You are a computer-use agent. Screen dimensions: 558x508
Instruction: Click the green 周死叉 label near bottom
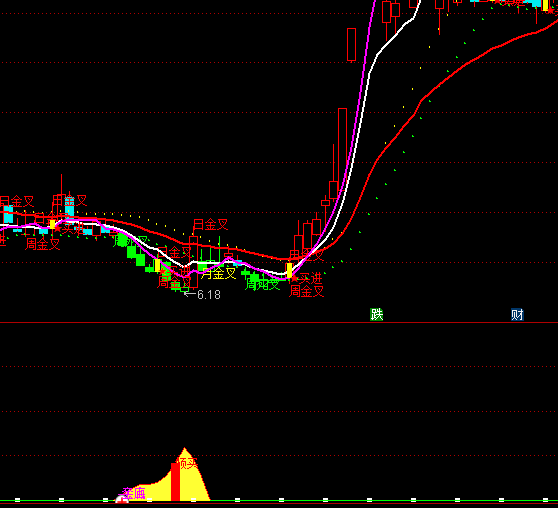[263, 284]
